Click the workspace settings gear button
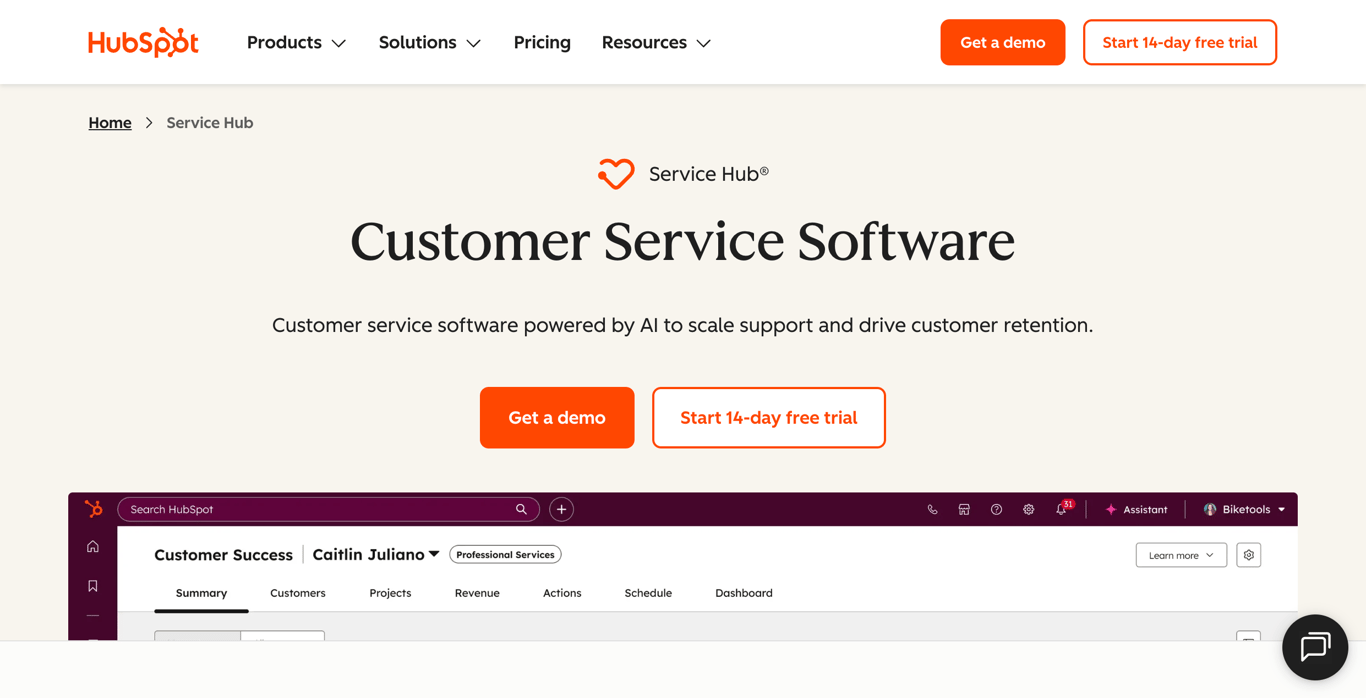This screenshot has width=1366, height=698. (1248, 555)
